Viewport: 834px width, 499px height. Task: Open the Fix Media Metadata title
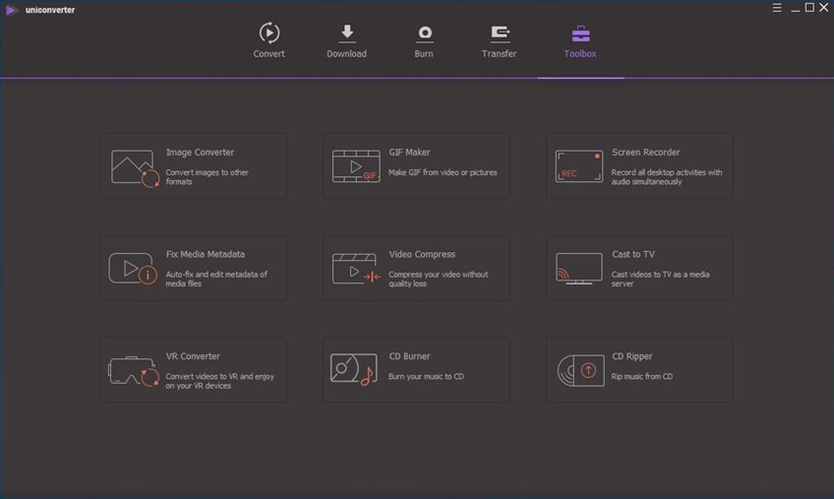pyautogui.click(x=205, y=254)
